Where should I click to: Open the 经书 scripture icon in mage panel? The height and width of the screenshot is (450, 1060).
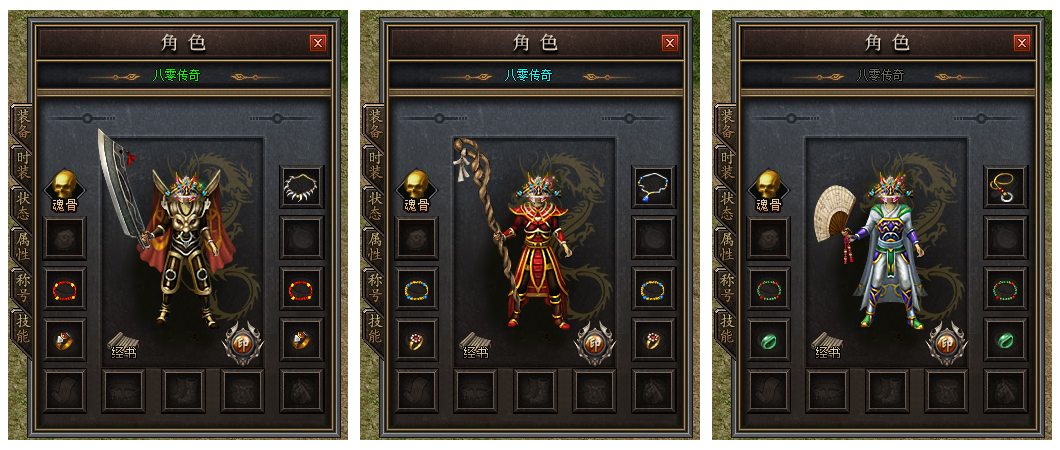tap(475, 345)
